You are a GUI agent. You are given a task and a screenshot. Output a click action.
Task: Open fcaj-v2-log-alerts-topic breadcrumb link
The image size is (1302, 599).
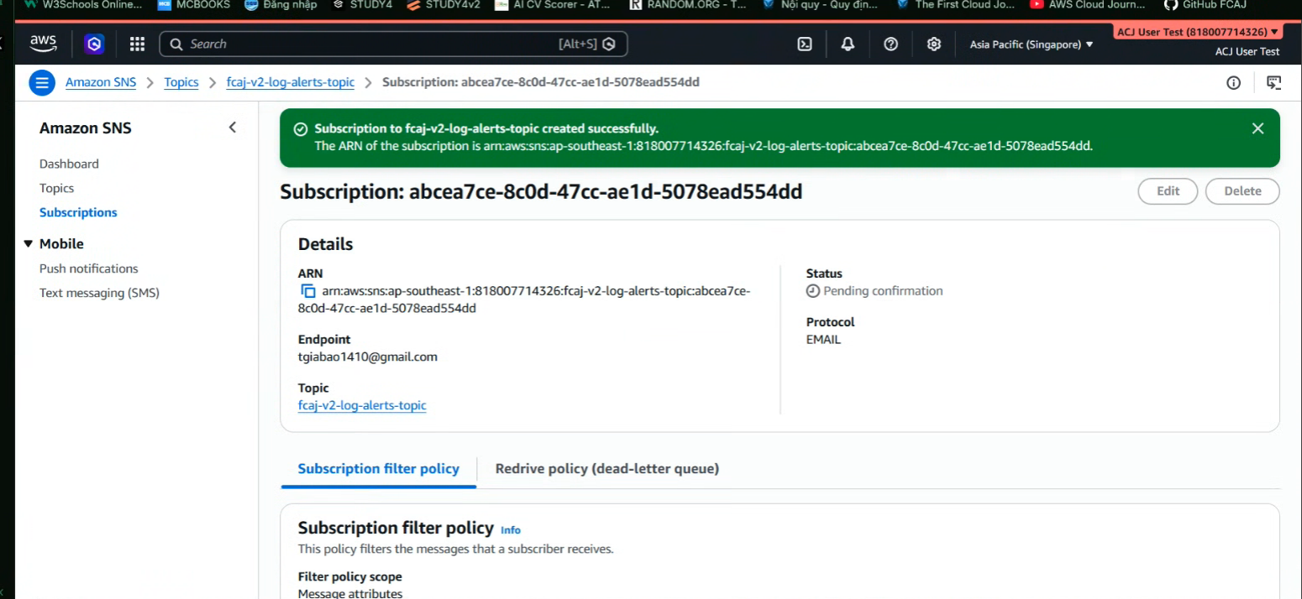click(x=290, y=82)
